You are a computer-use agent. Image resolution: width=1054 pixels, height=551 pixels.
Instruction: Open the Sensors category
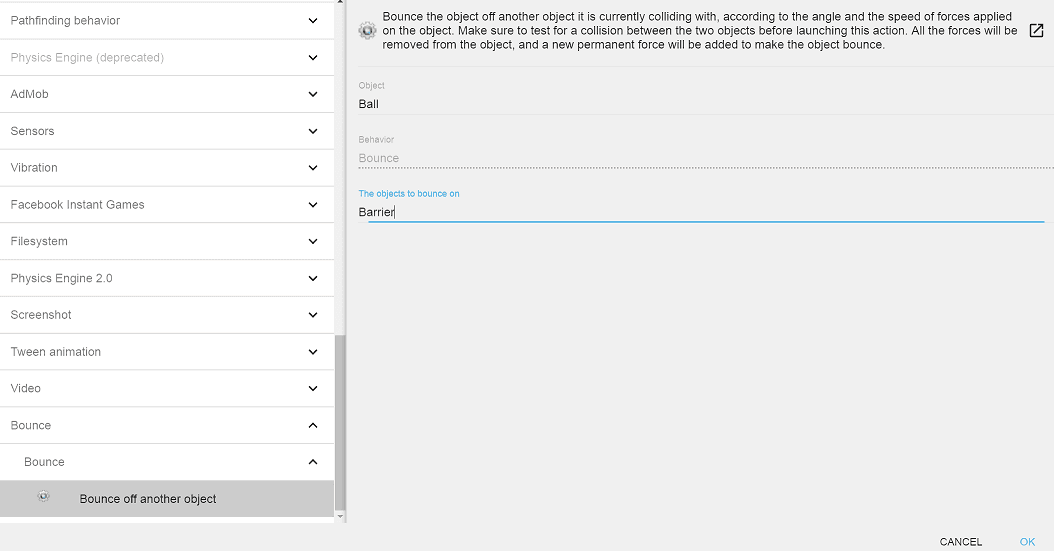(x=166, y=131)
